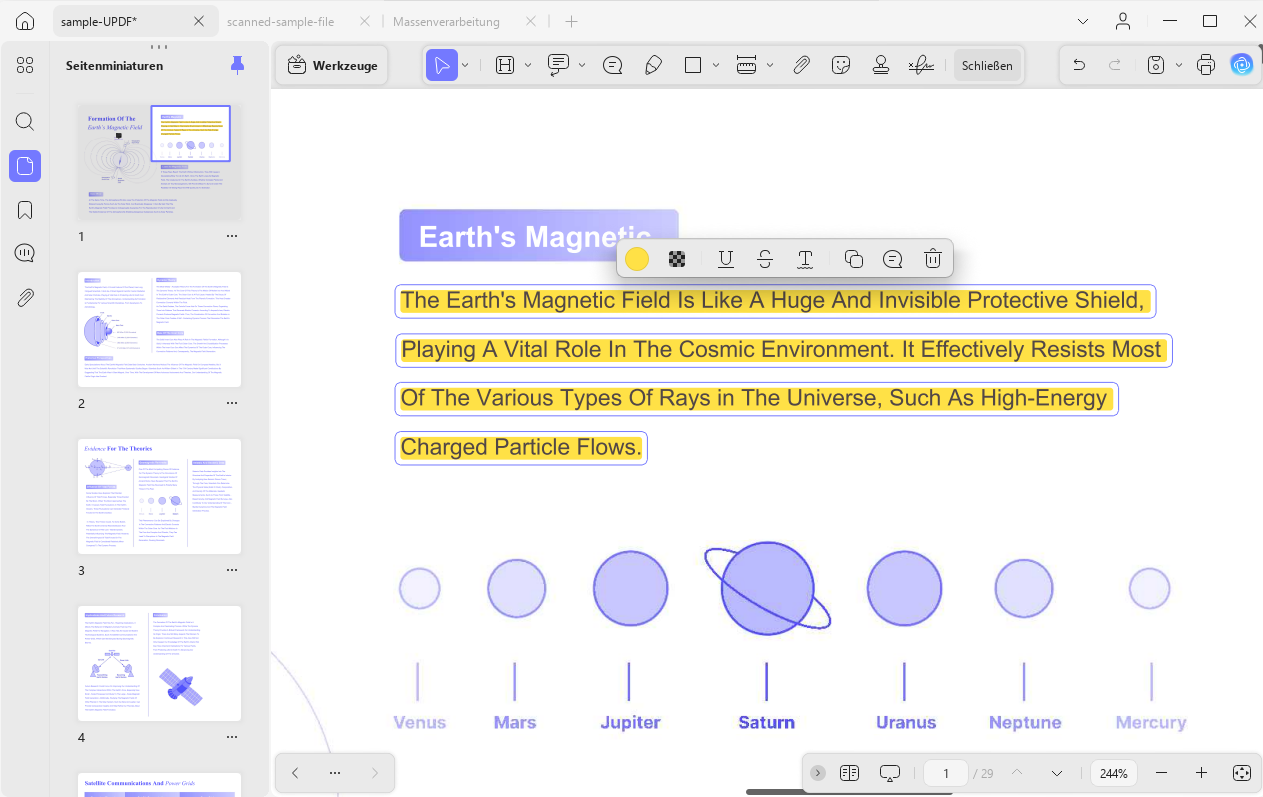Open the save options dropdown arrow
Viewport: 1263px width, 797px height.
pyautogui.click(x=1179, y=65)
